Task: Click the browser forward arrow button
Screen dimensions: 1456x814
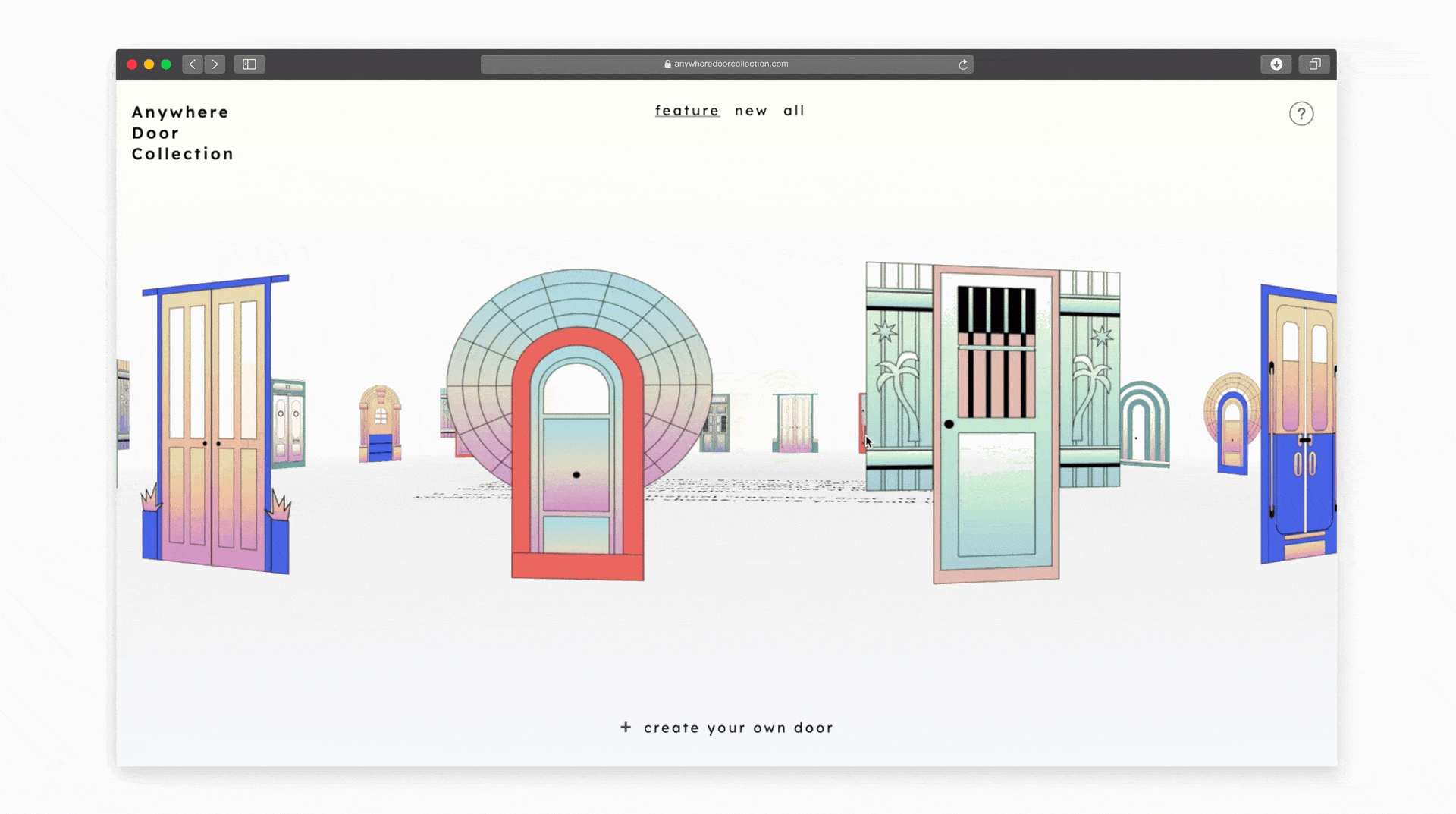Action: [215, 64]
